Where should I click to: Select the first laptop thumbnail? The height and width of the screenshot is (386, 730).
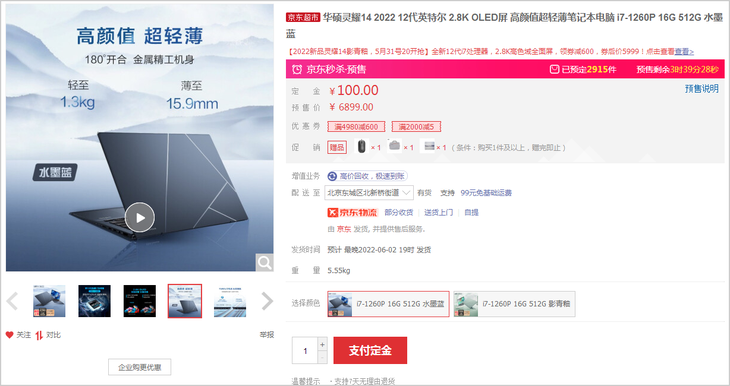(49, 301)
